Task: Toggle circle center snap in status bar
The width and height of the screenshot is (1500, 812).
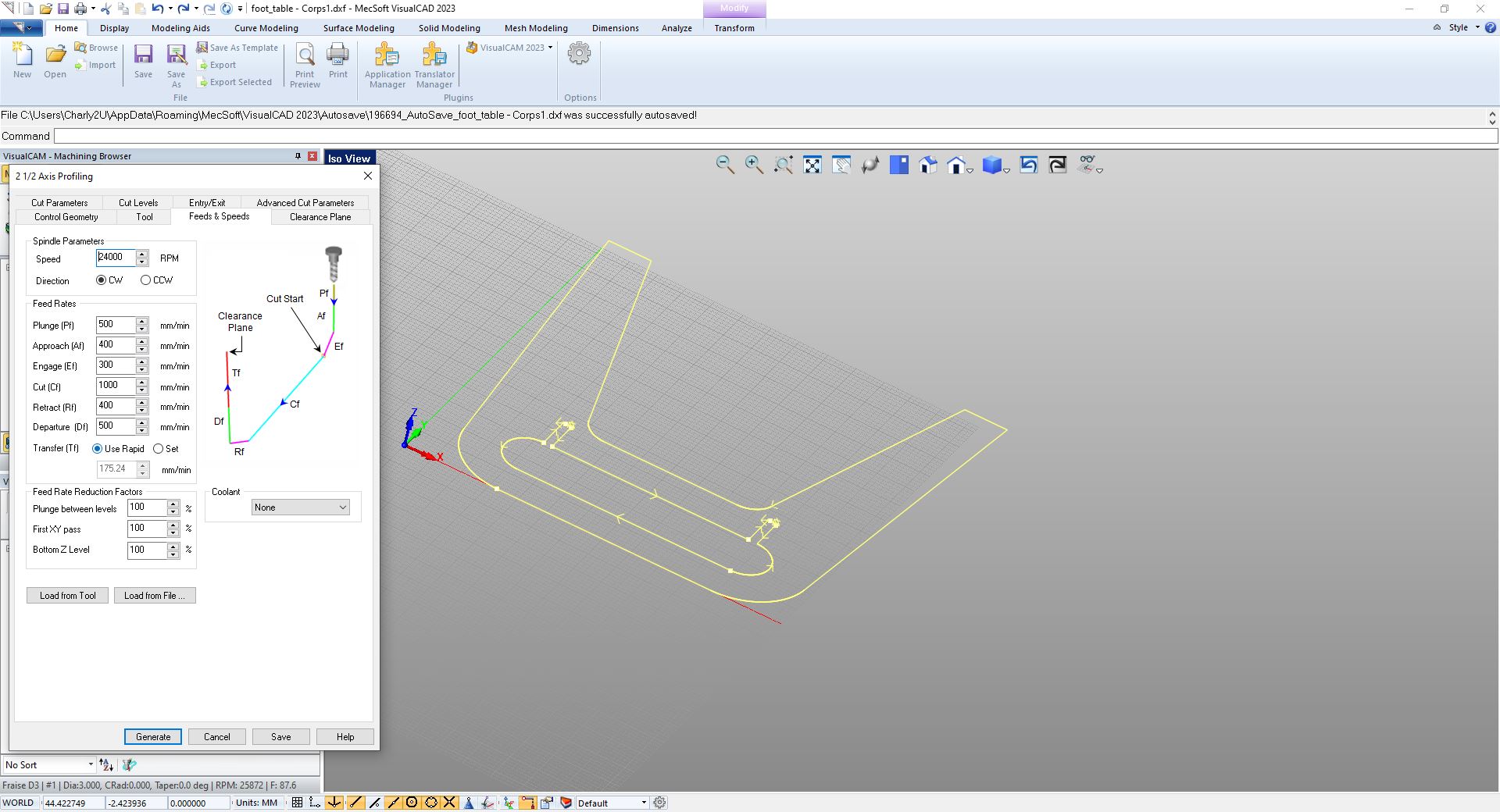Action: point(412,803)
